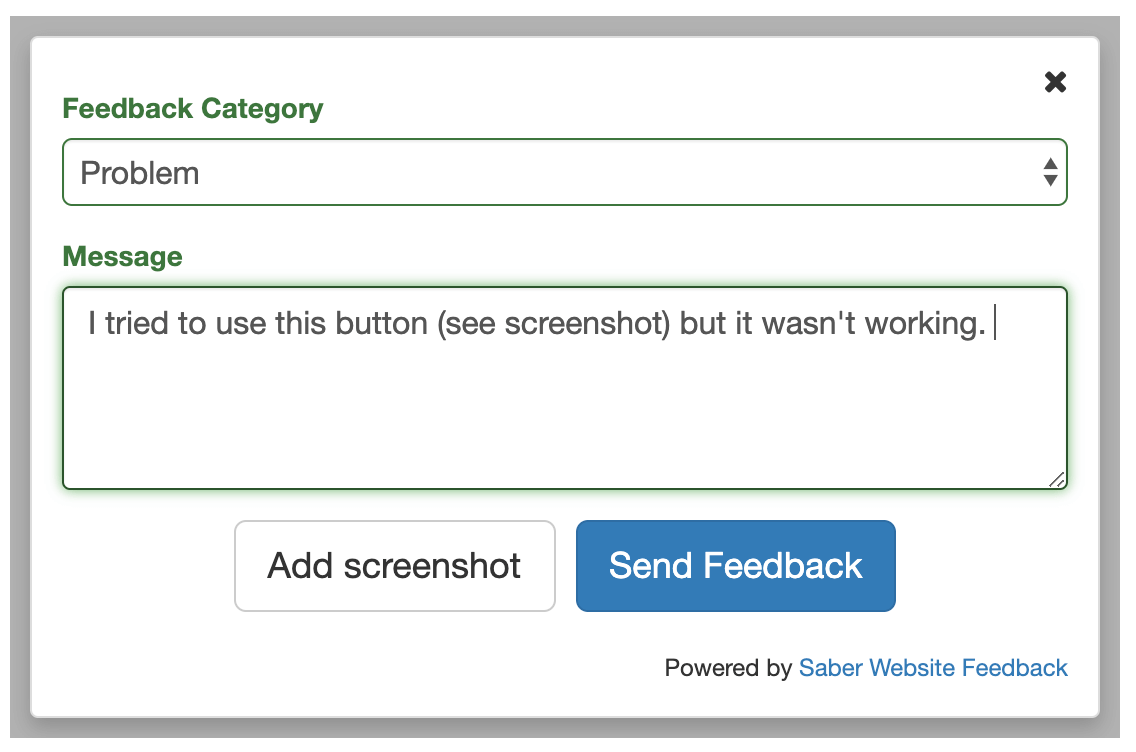Click the "Powered by" footer text

728,668
